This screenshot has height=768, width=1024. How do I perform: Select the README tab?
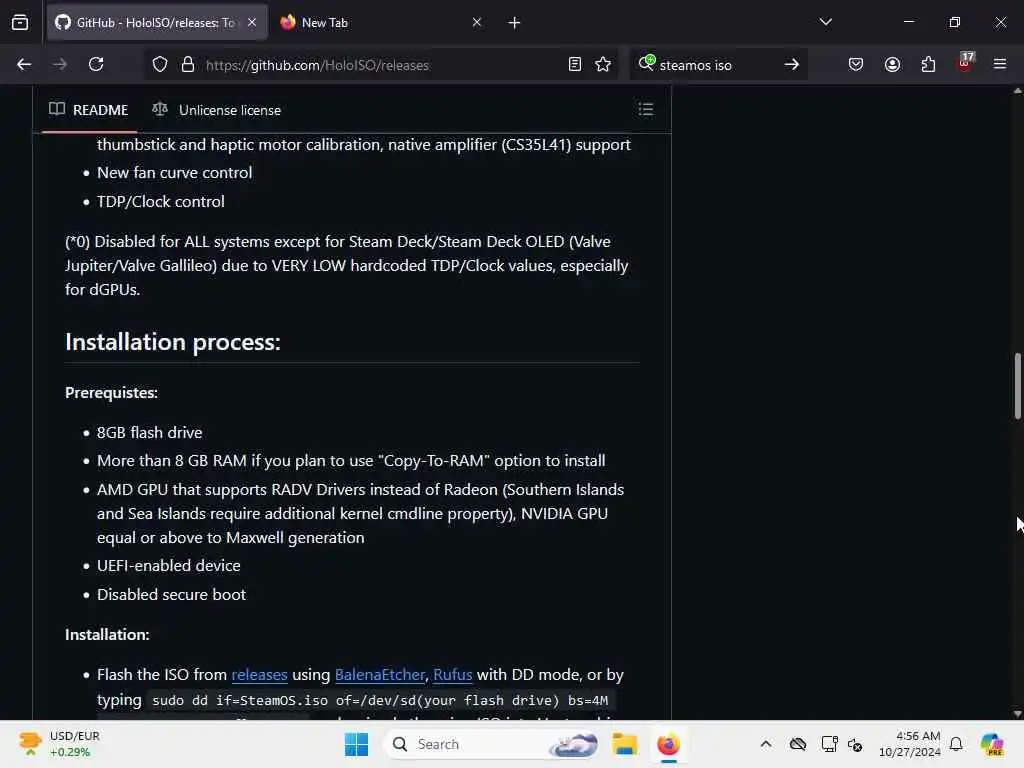[x=89, y=110]
